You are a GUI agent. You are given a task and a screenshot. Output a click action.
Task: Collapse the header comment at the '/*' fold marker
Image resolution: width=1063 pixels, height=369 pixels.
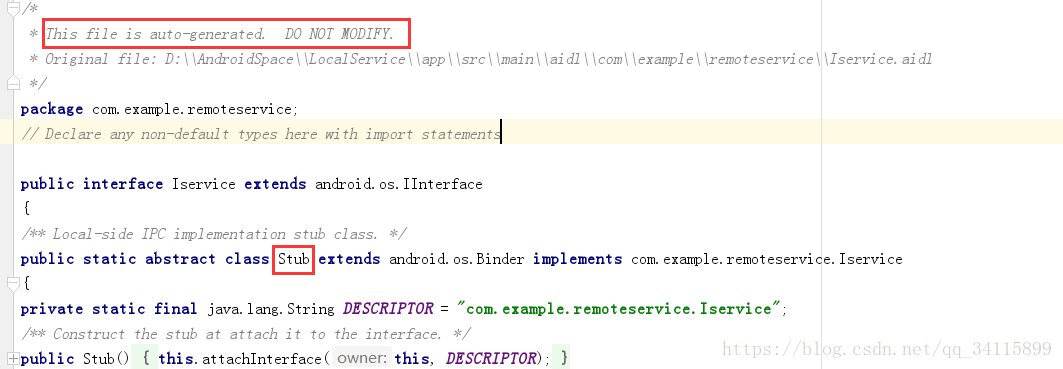(13, 9)
